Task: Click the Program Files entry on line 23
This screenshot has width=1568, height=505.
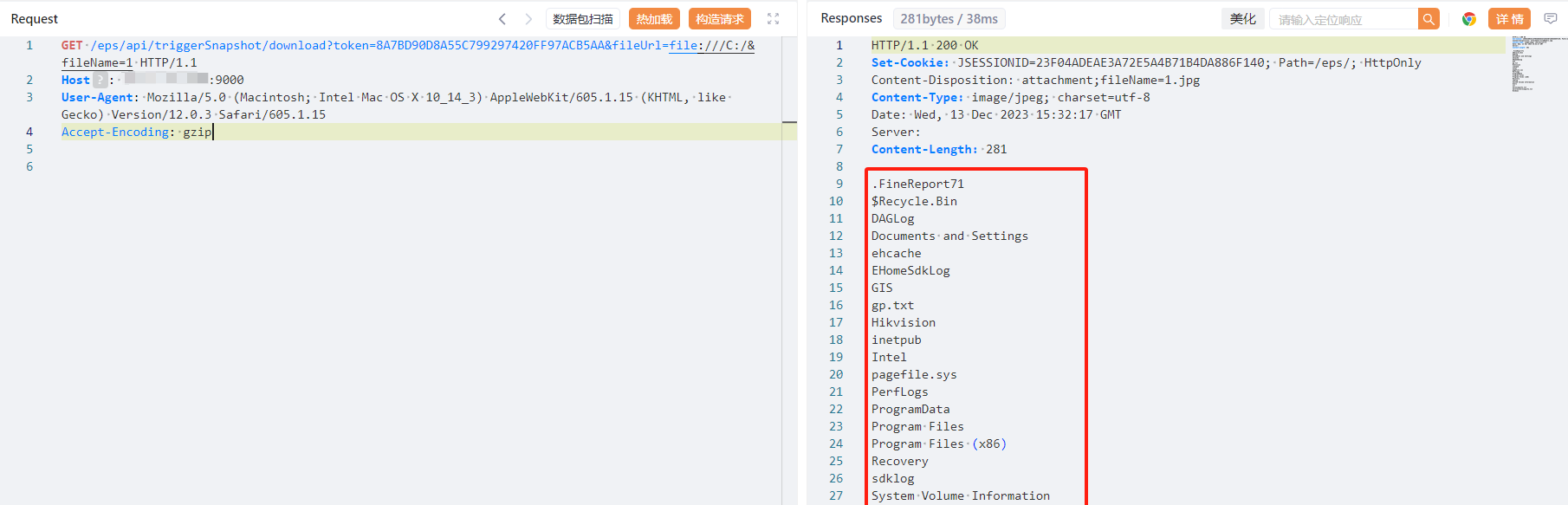Action: [x=917, y=426]
